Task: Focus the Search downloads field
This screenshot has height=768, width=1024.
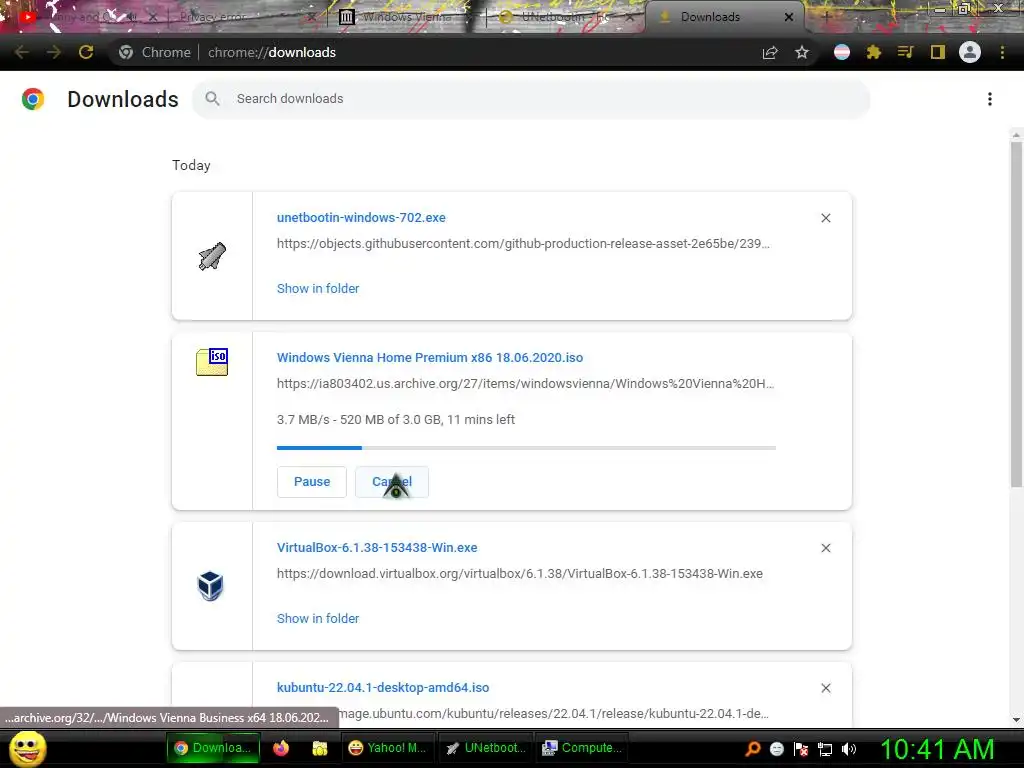Action: (531, 99)
